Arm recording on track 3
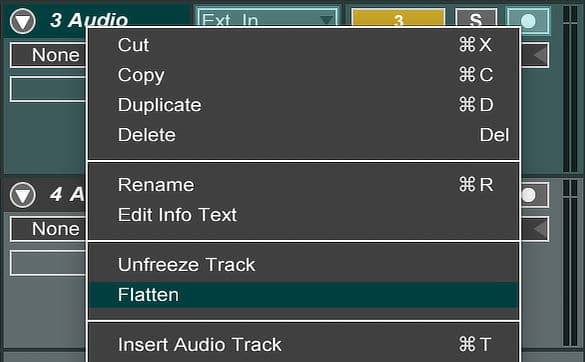The width and height of the screenshot is (585, 362). (x=528, y=21)
